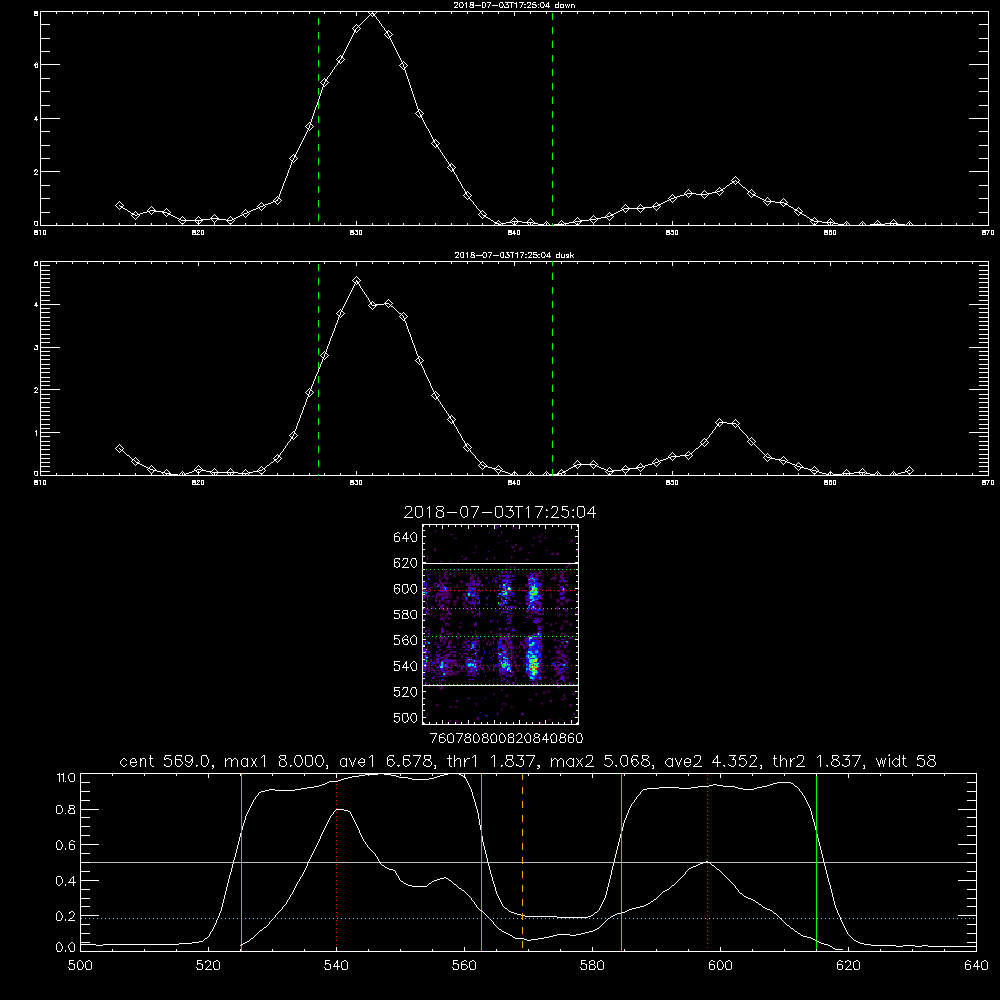Click the "620" x-axis label of the bottom plot

click(848, 966)
